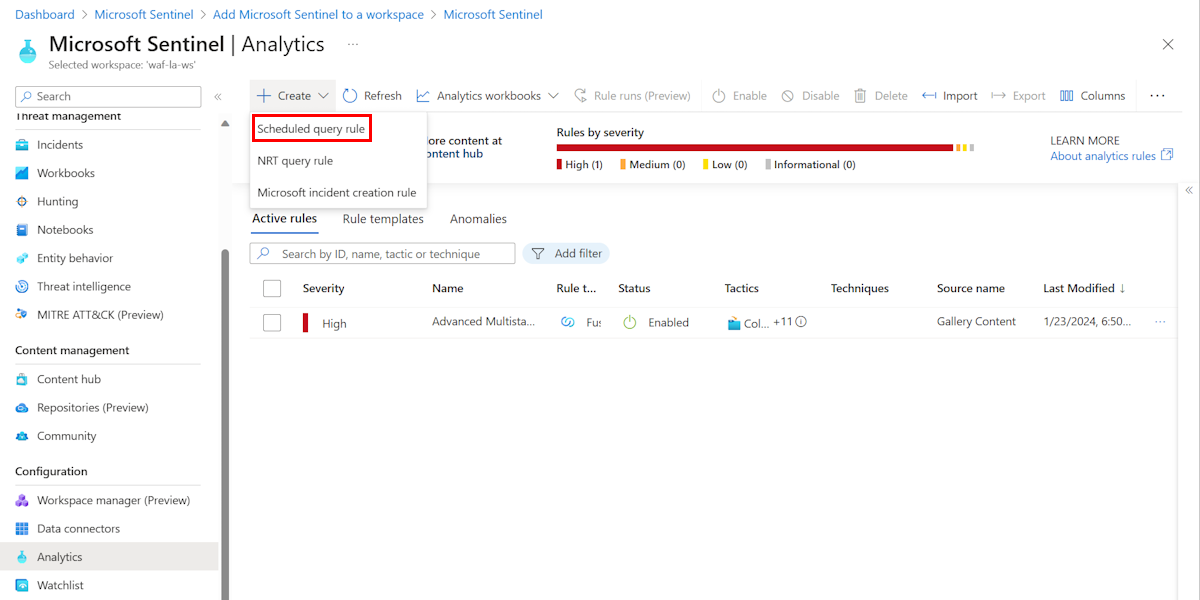Image resolution: width=1200 pixels, height=600 pixels.
Task: Click the Enable toolbar button
Action: click(739, 96)
